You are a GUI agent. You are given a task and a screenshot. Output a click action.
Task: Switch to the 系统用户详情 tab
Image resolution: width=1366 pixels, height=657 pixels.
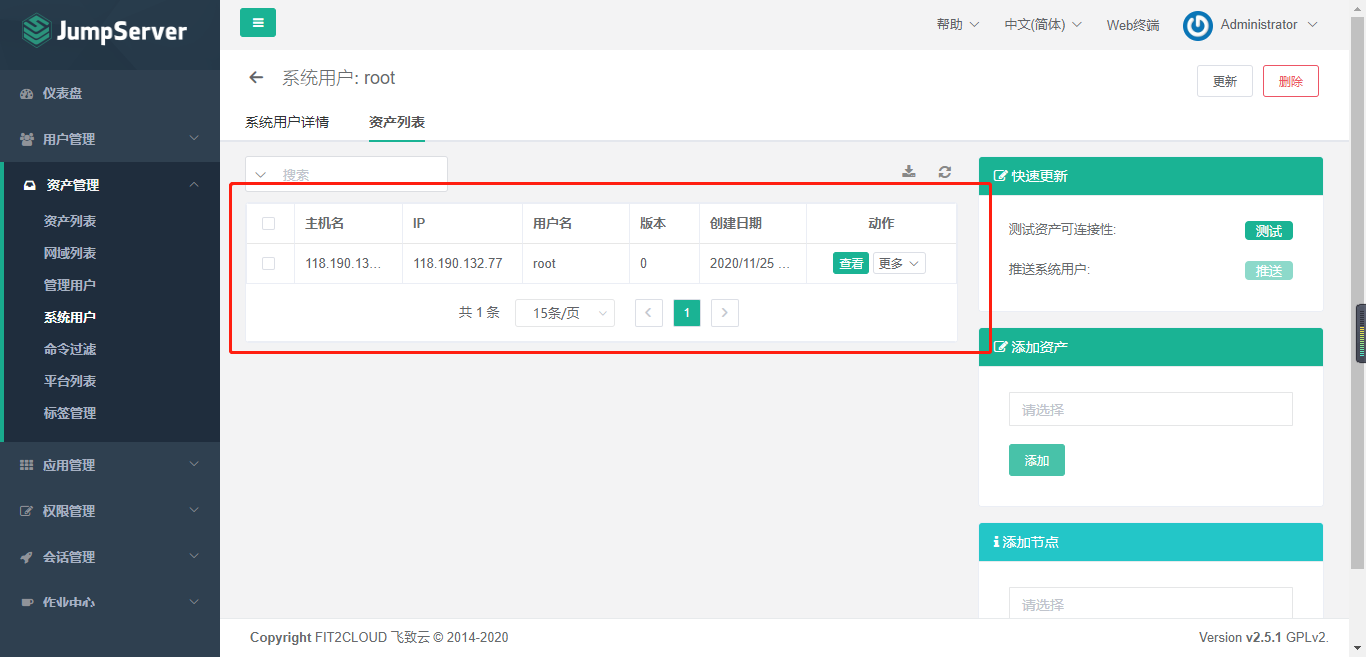tap(287, 123)
